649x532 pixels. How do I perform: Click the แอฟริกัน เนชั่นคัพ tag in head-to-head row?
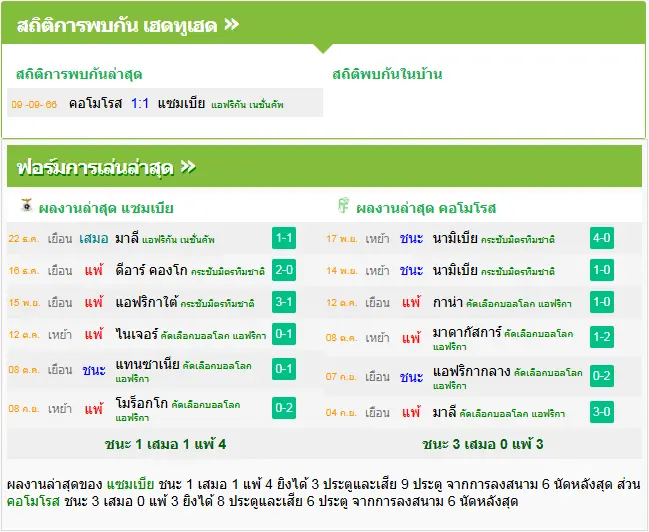tap(247, 105)
